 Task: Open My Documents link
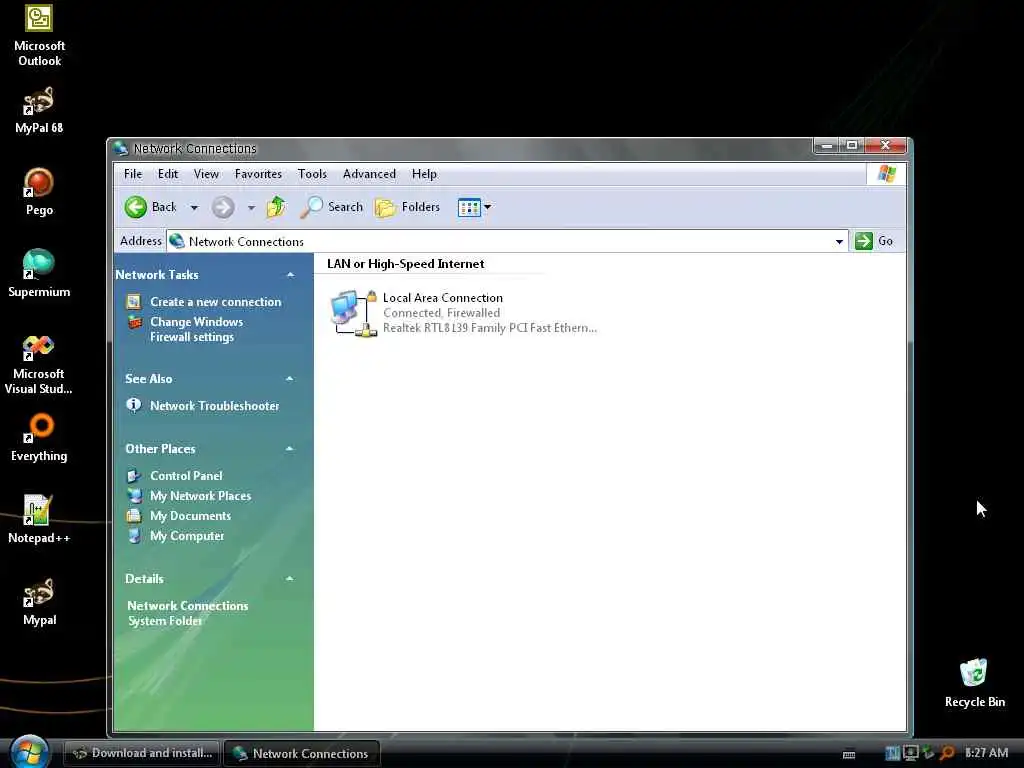pyautogui.click(x=190, y=516)
